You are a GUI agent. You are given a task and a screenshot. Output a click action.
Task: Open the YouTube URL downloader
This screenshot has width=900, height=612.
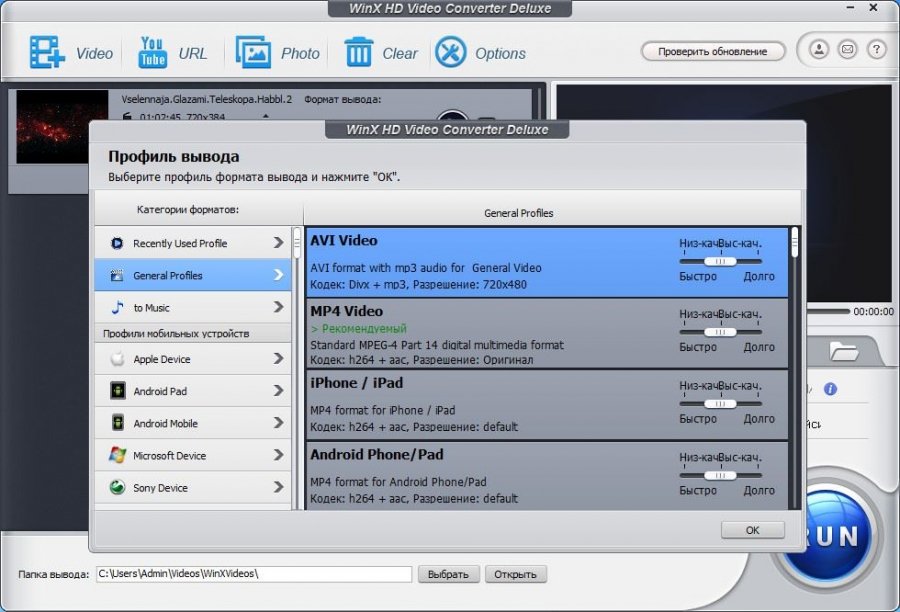click(152, 52)
